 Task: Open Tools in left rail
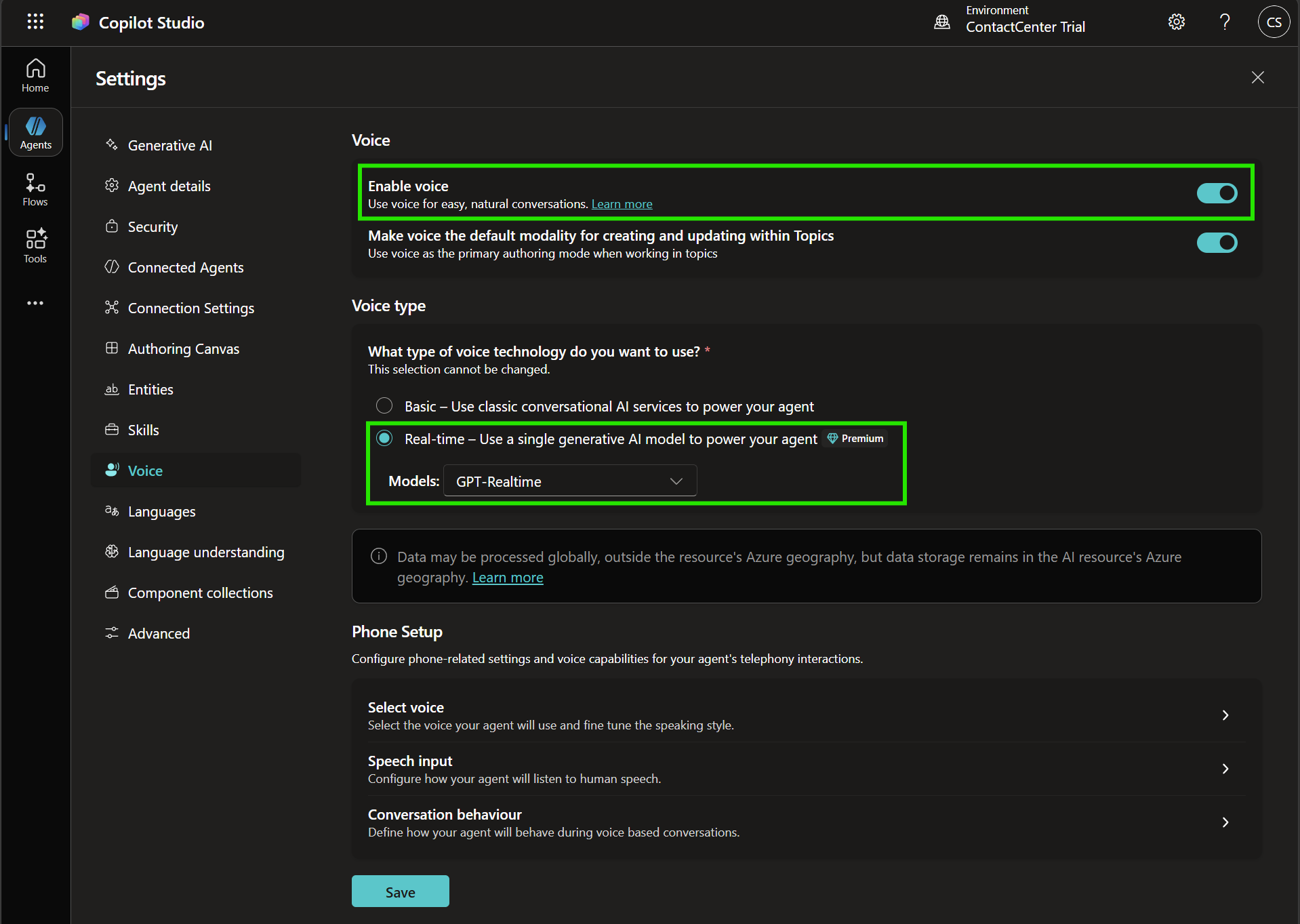pos(35,246)
